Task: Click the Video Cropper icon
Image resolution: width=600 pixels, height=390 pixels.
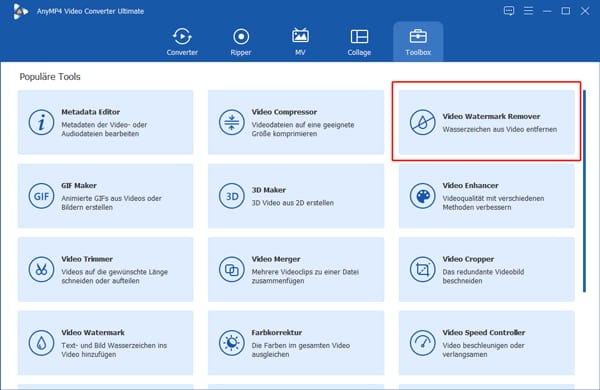Action: point(422,269)
